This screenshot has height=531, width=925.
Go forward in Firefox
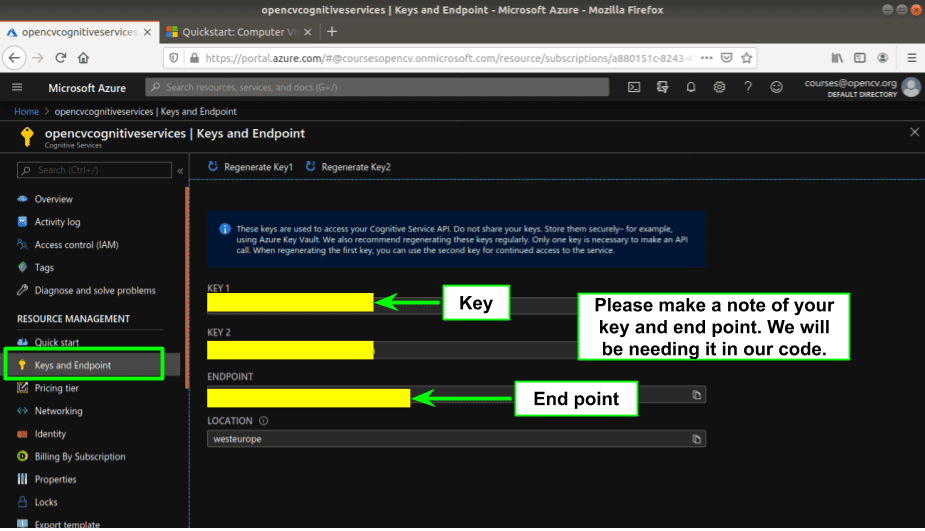point(37,58)
